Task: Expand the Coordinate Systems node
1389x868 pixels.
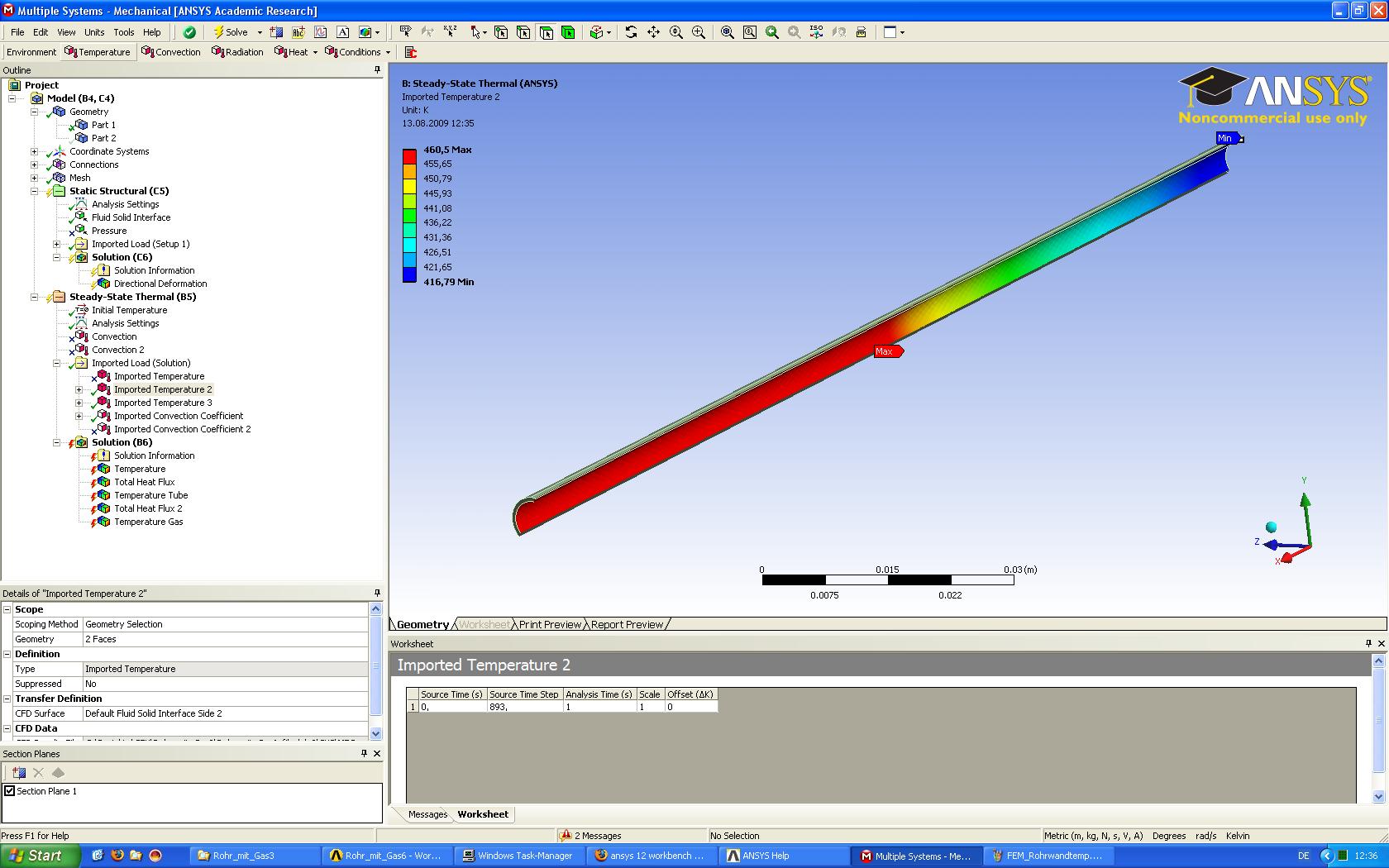Action: point(35,151)
